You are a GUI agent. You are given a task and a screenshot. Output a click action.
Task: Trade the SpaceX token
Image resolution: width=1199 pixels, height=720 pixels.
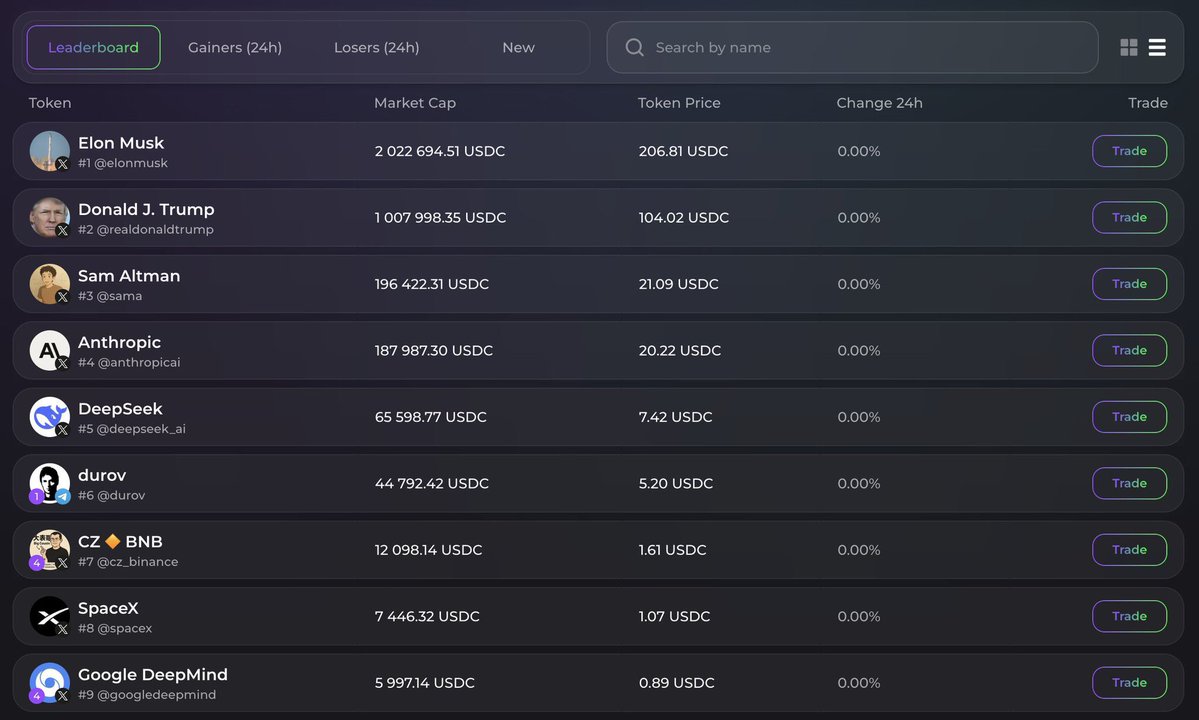pyautogui.click(x=1129, y=616)
